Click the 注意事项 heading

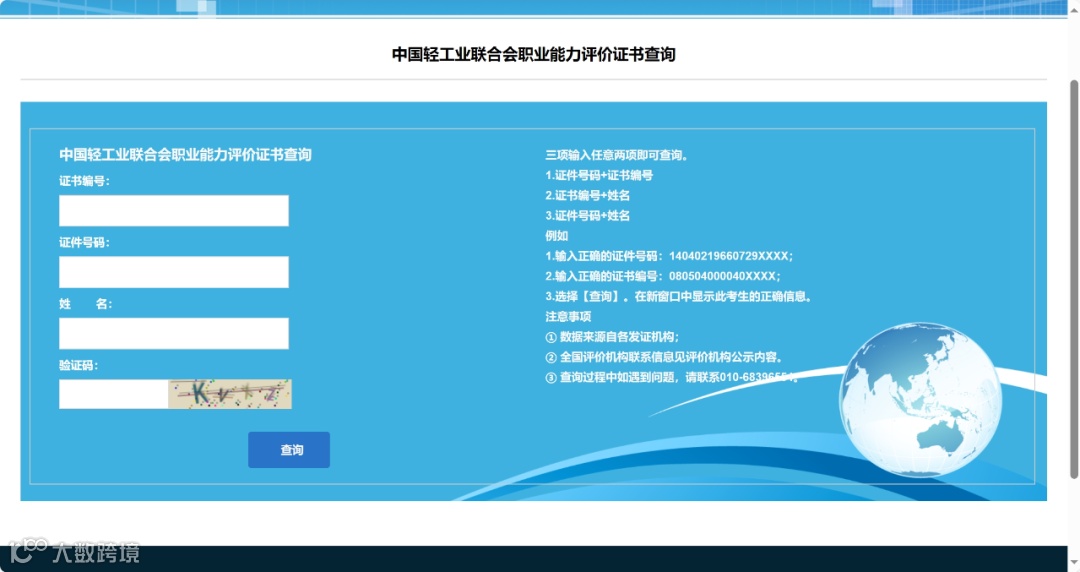click(568, 316)
